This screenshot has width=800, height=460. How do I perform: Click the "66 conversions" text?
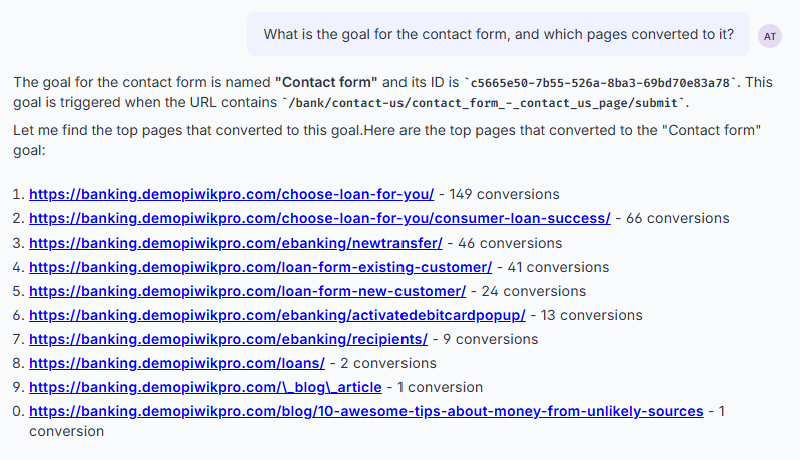[x=678, y=218]
